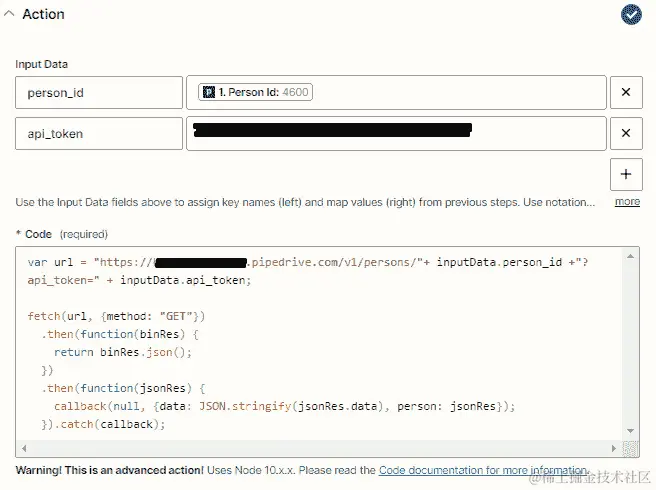Click the '}).catch(callback);' line
The height and width of the screenshot is (490, 656).
(x=103, y=424)
